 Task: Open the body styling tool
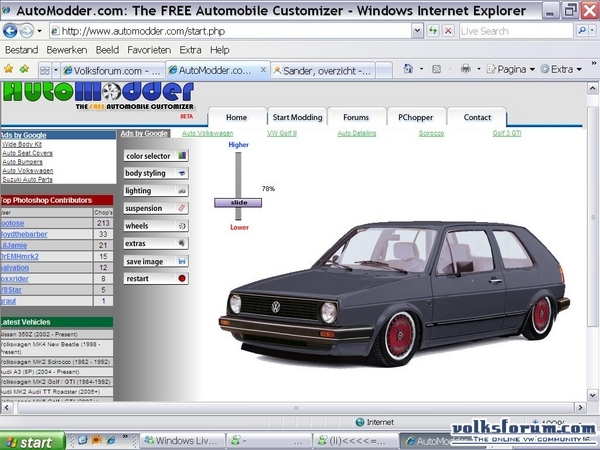[156, 173]
